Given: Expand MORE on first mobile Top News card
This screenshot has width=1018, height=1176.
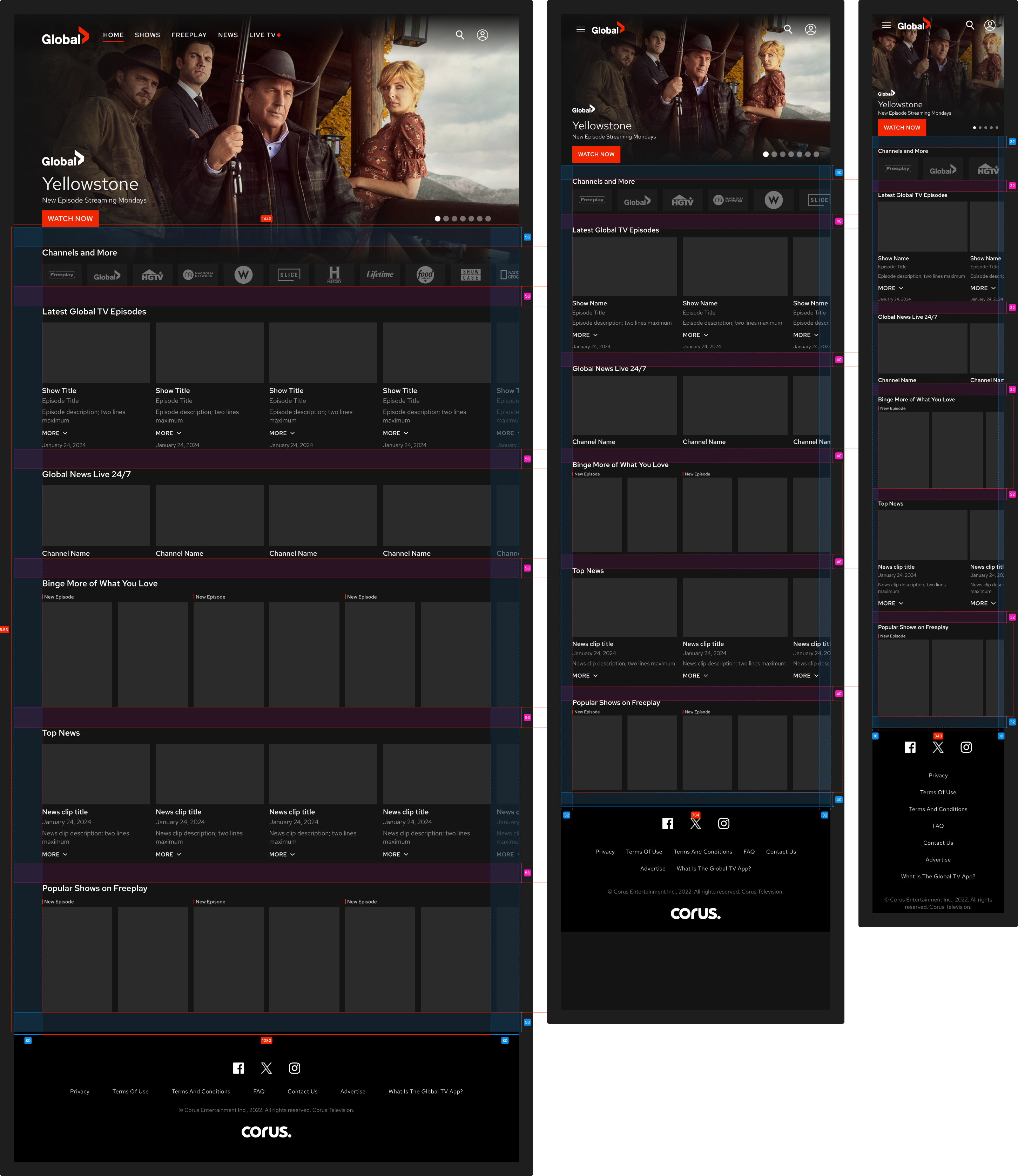Looking at the screenshot, I should (890, 603).
